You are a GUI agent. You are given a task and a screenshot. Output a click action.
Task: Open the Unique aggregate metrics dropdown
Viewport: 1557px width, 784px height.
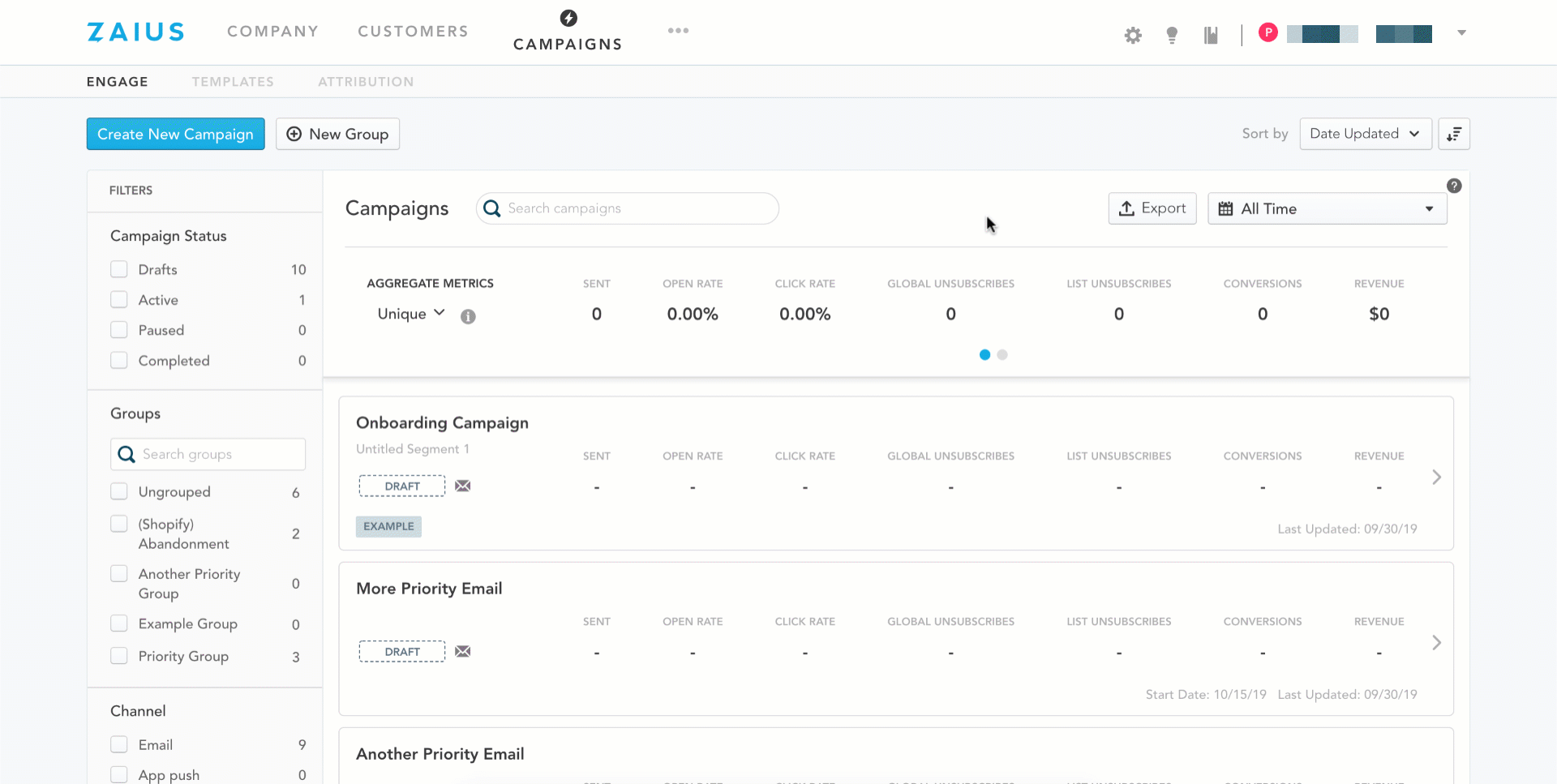(411, 314)
